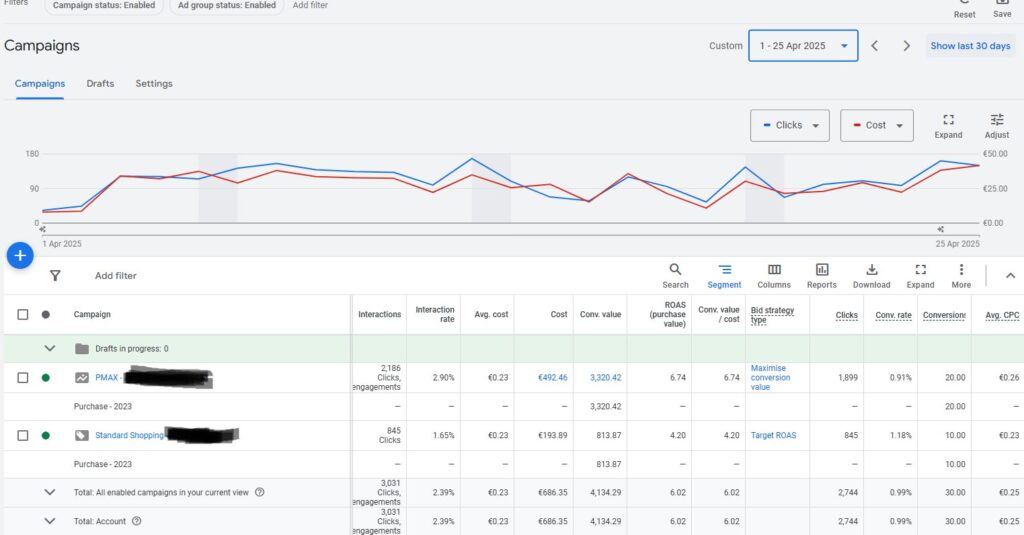The width and height of the screenshot is (1024, 535).
Task: Download the campaigns table
Action: (x=871, y=276)
